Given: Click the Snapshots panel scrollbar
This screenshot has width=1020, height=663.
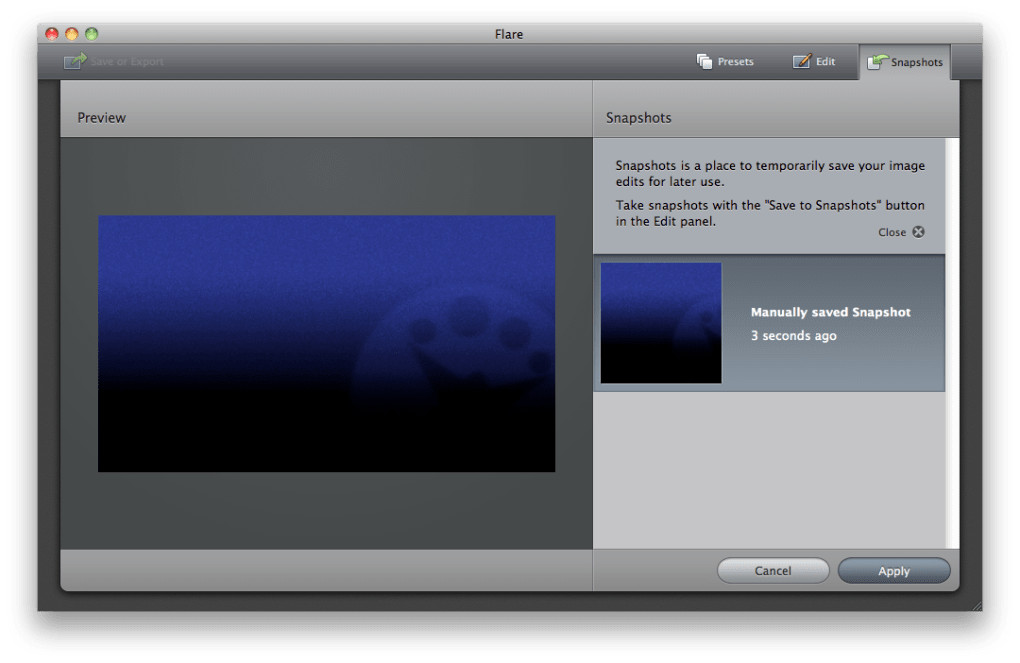Looking at the screenshot, I should [952, 343].
